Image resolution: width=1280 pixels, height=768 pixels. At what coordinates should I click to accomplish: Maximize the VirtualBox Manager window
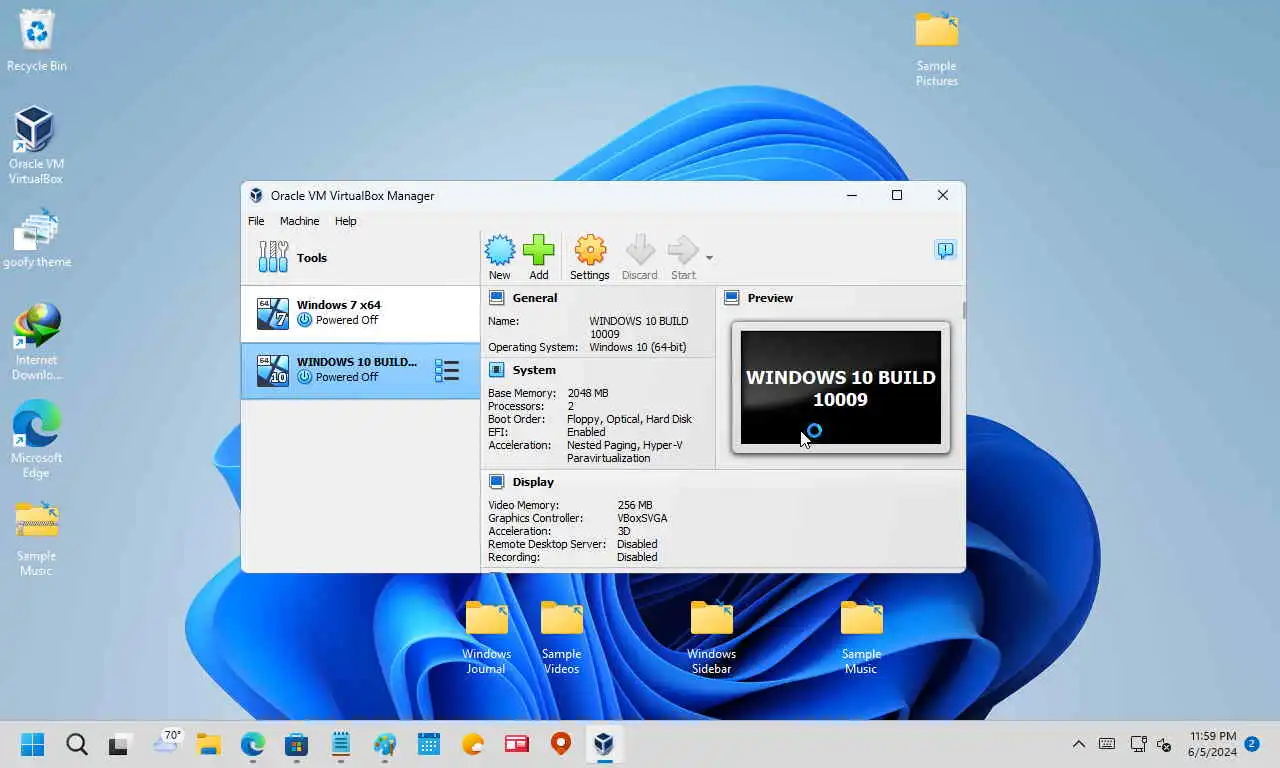[897, 195]
